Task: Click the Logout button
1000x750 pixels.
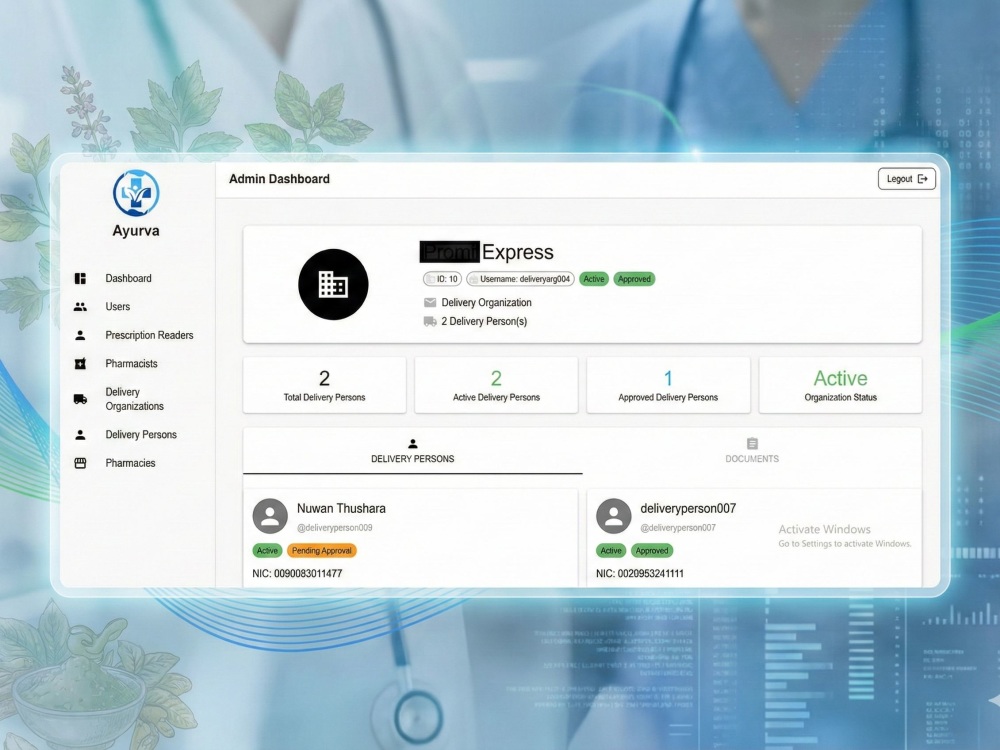Action: pos(906,179)
